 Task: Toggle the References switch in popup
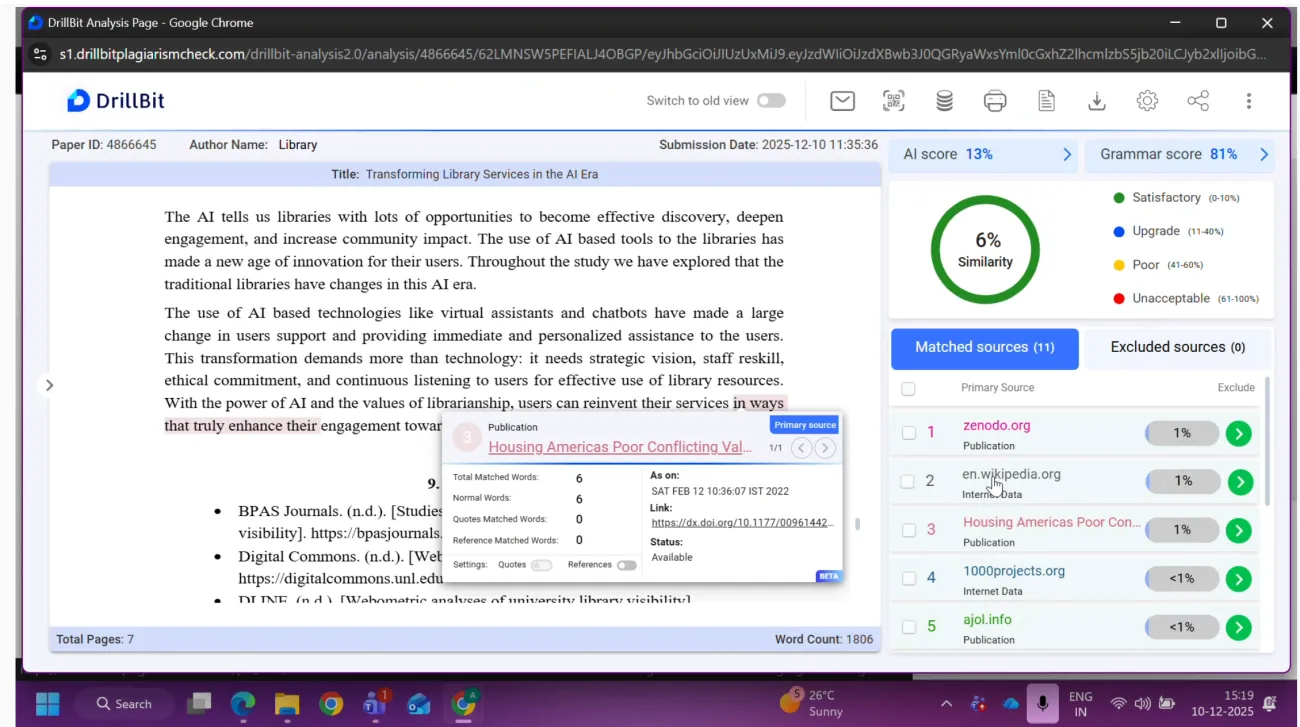click(626, 565)
